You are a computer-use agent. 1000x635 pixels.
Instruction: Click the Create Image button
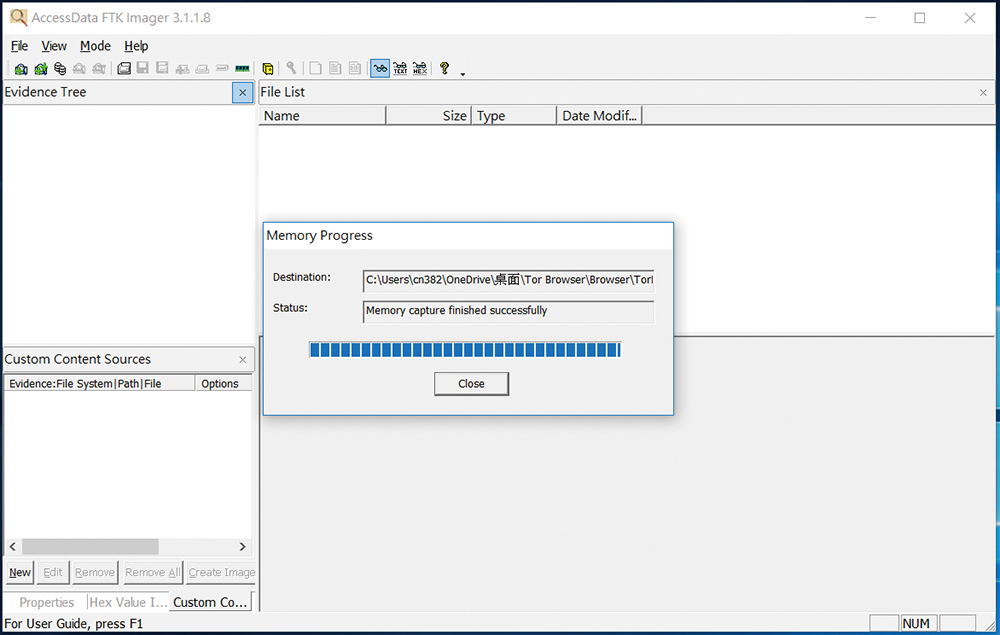[221, 573]
